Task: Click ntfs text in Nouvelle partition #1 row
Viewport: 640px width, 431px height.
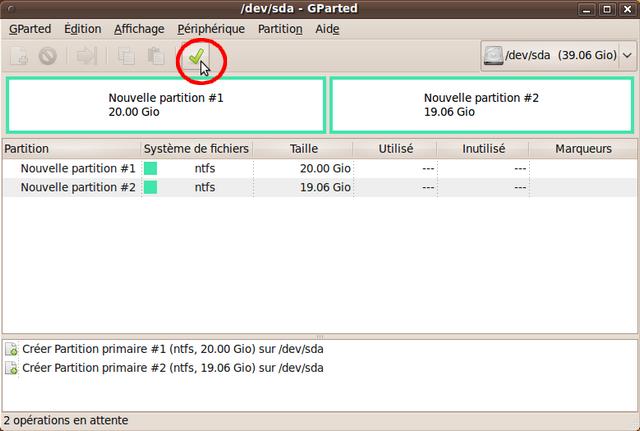Action: [x=204, y=169]
